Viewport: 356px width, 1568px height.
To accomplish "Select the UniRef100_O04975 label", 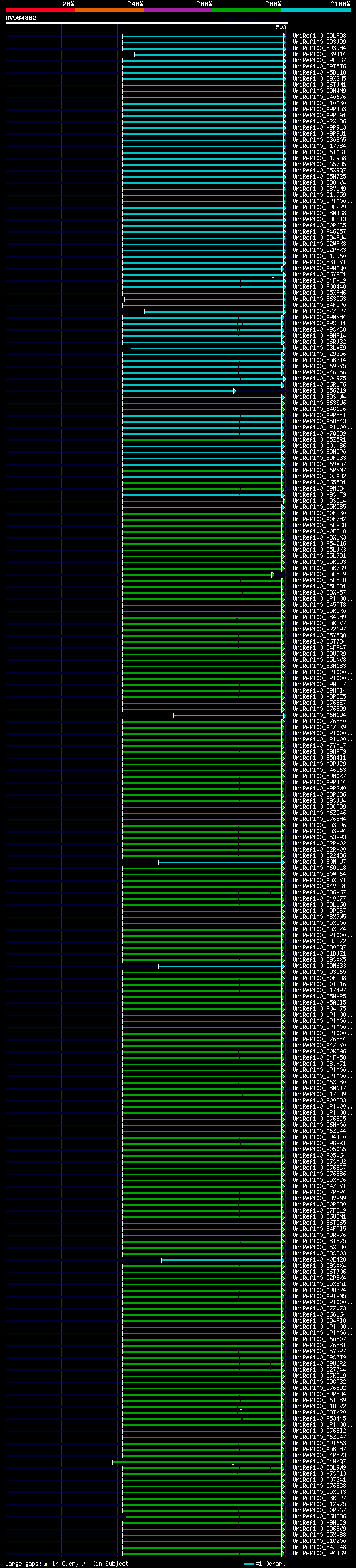I will pos(319,379).
